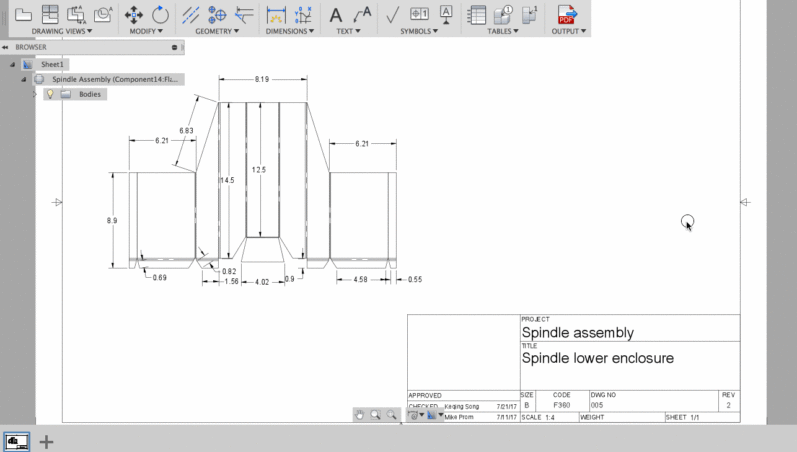The height and width of the screenshot is (452, 797).
Task: Expand the Bodies folder
Action: click(x=35, y=94)
